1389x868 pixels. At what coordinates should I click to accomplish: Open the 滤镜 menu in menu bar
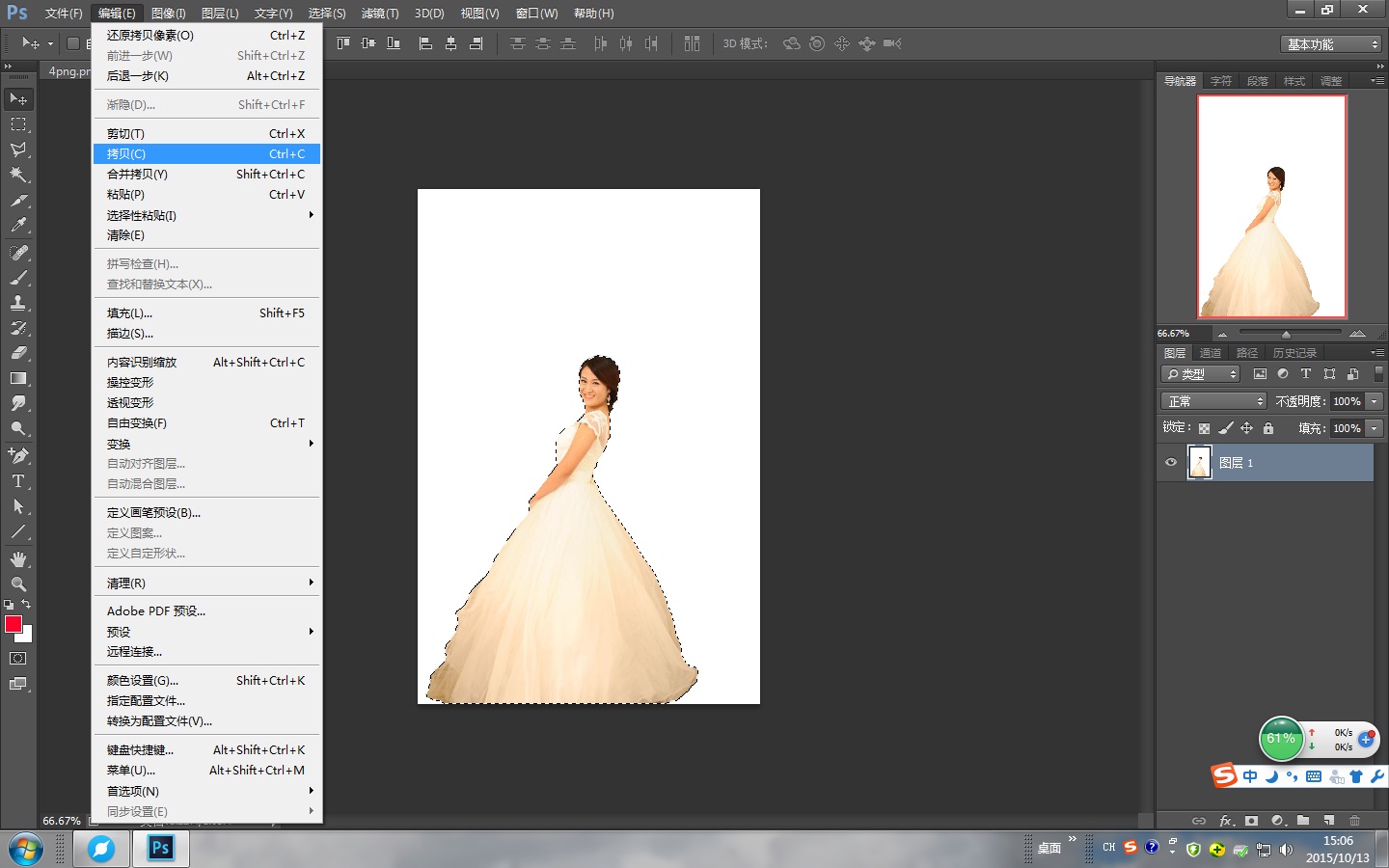[x=379, y=14]
